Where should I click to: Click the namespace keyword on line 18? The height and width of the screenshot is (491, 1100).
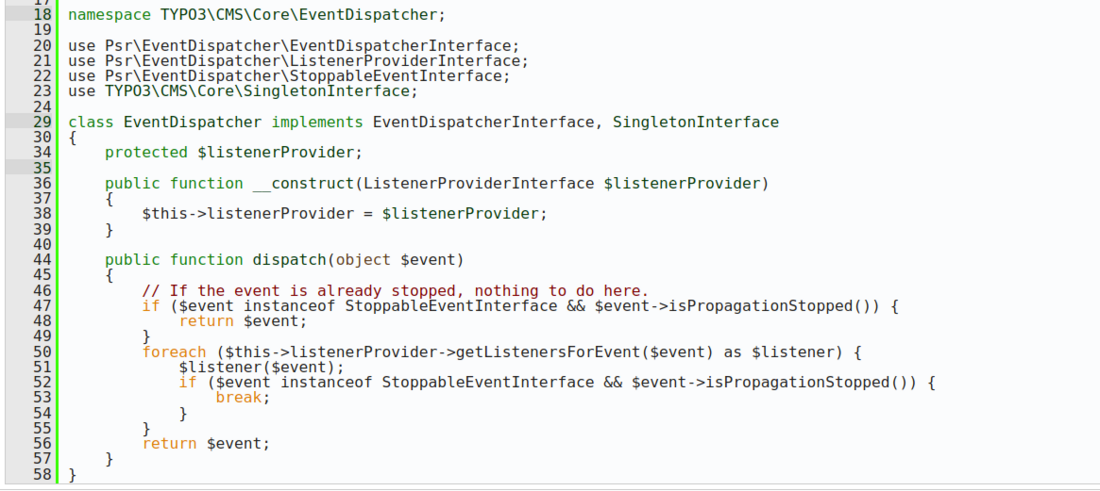coord(109,15)
